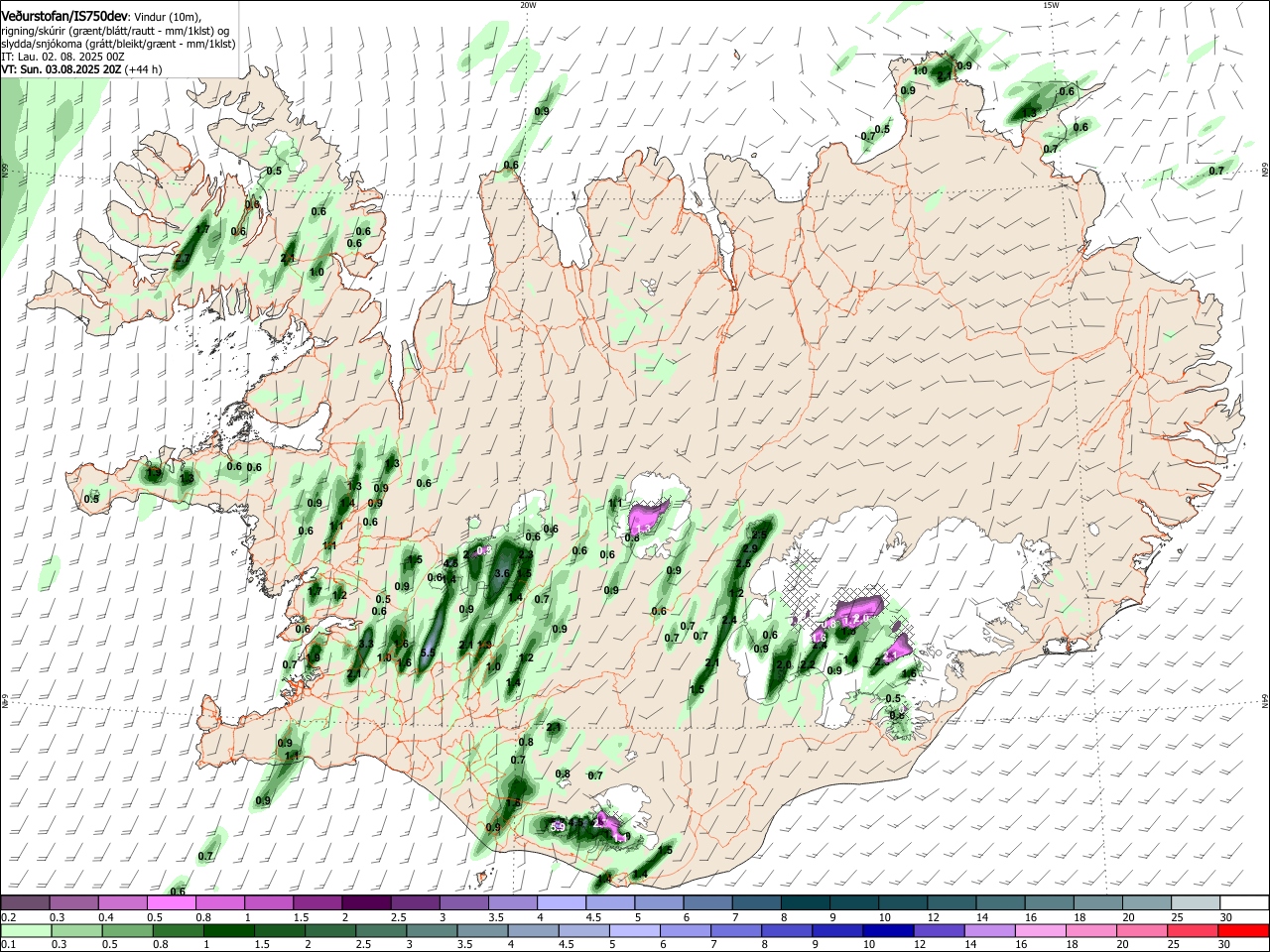Click the '20W' longitude label at the top edge

[528, 5]
